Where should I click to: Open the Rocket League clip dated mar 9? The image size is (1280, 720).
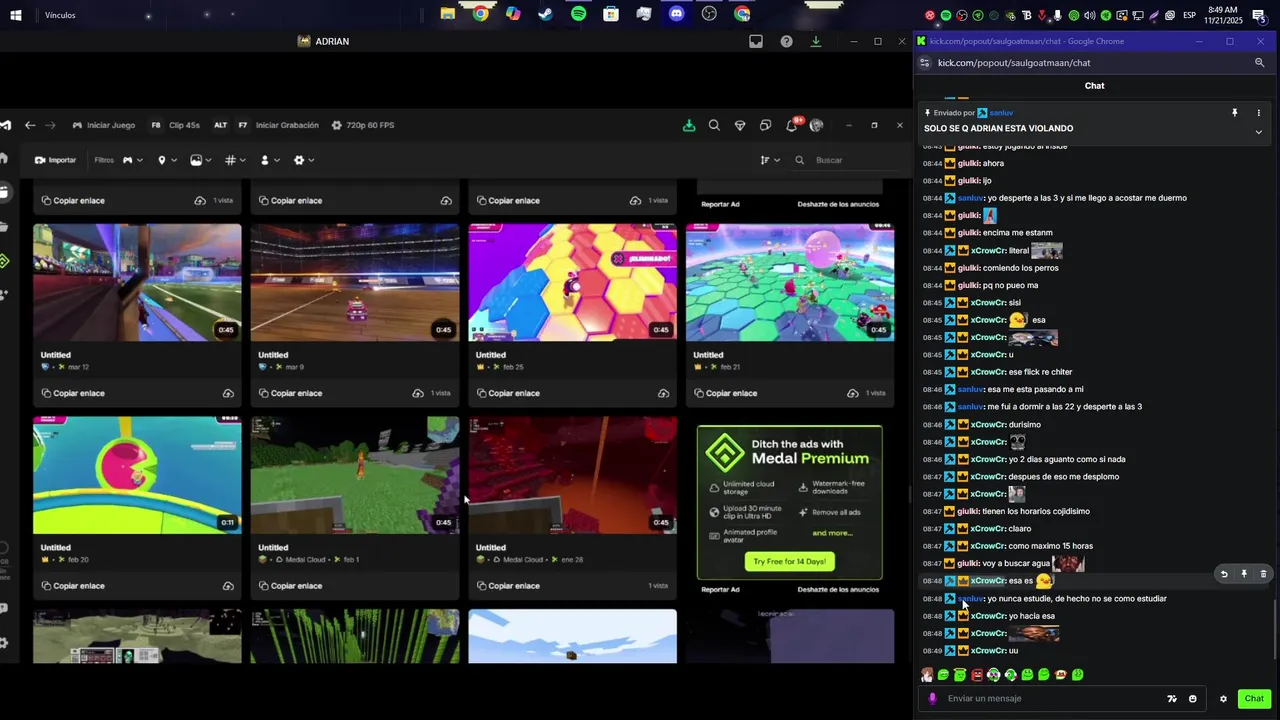tap(355, 282)
